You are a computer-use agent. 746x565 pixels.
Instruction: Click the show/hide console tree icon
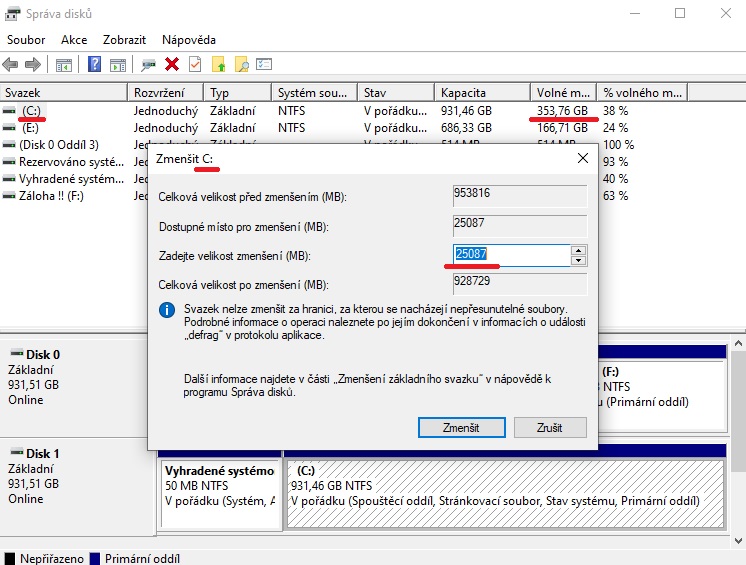pos(64,64)
